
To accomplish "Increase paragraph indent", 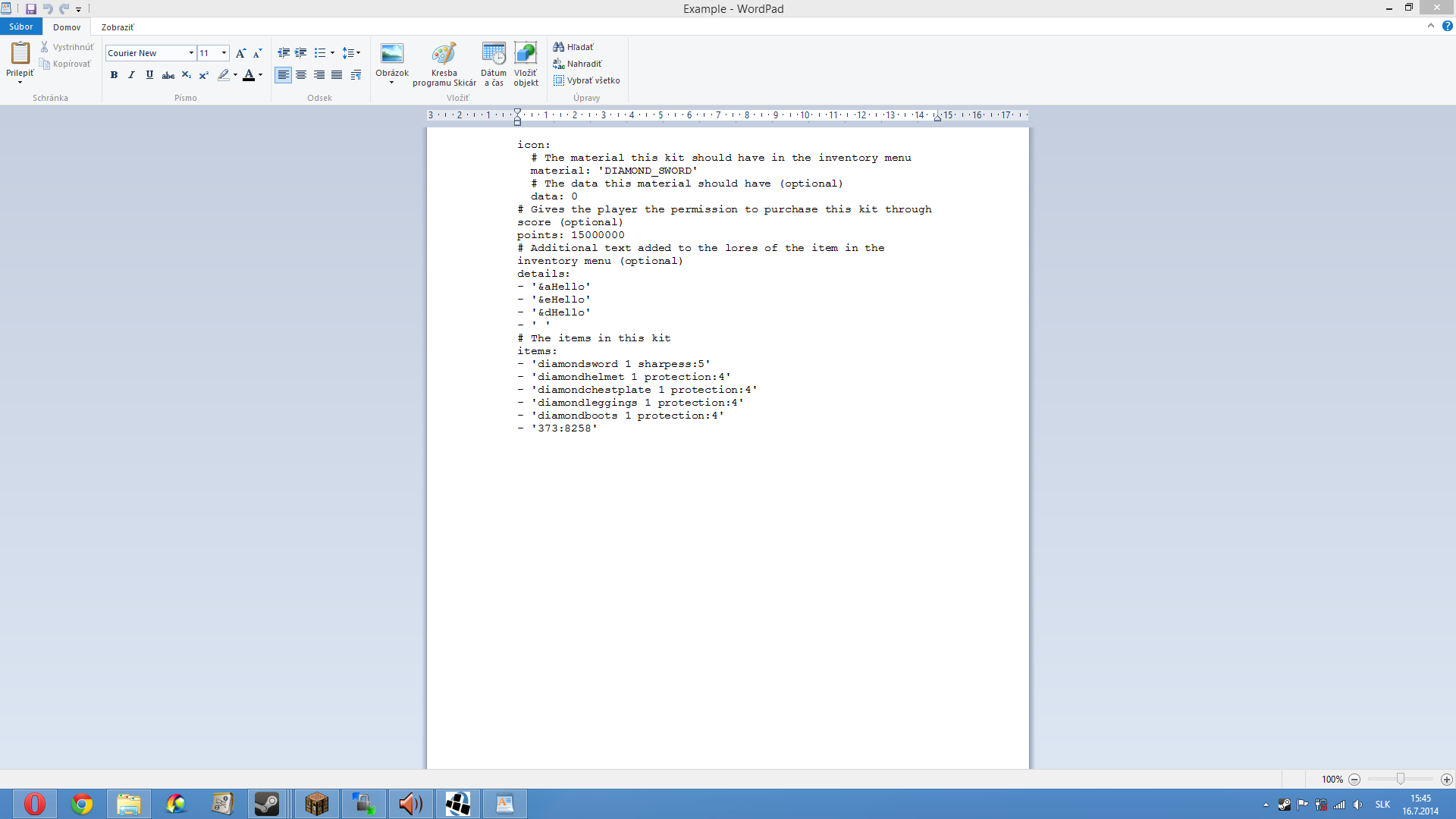I will [x=301, y=53].
